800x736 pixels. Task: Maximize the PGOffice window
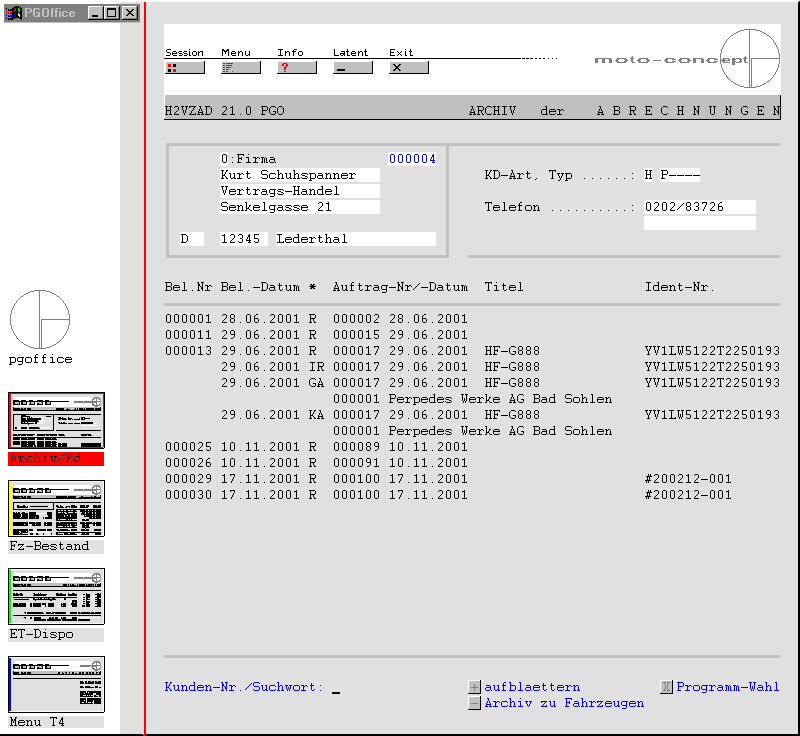112,13
